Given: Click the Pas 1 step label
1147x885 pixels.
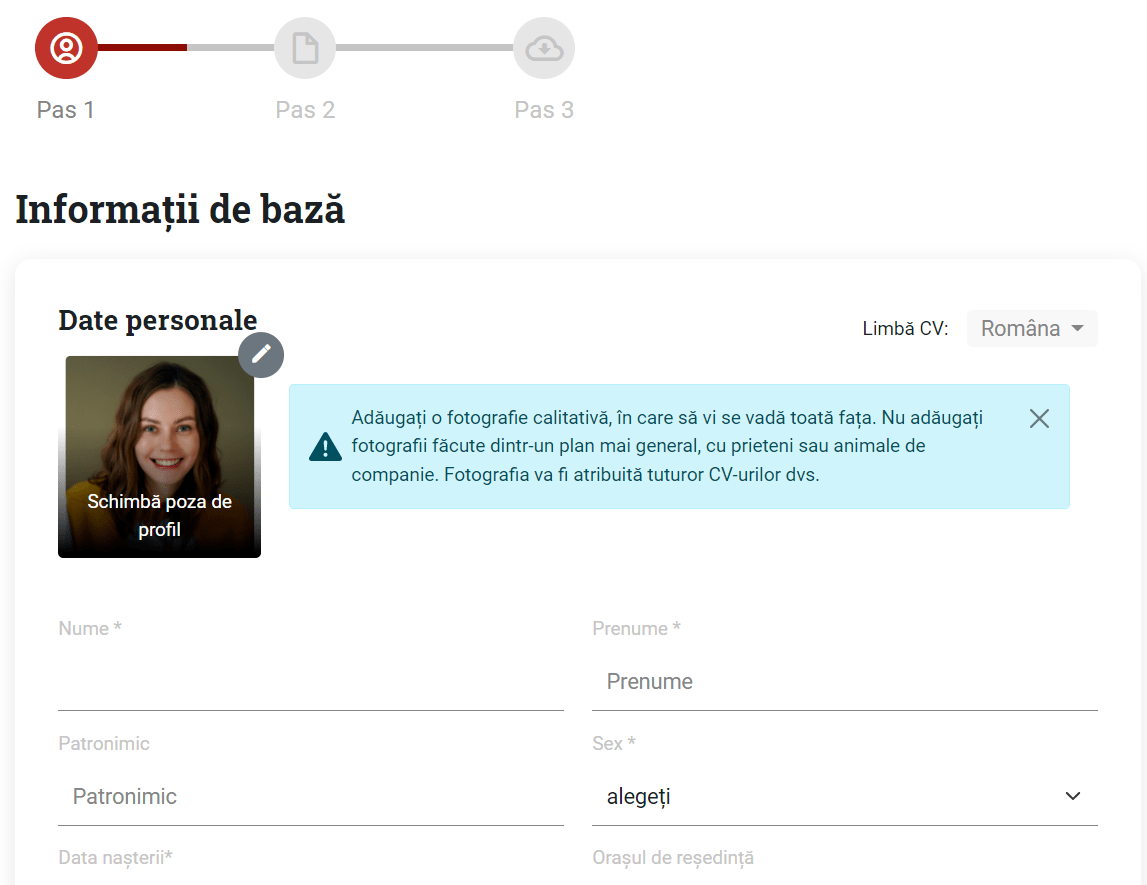Looking at the screenshot, I should point(66,110).
